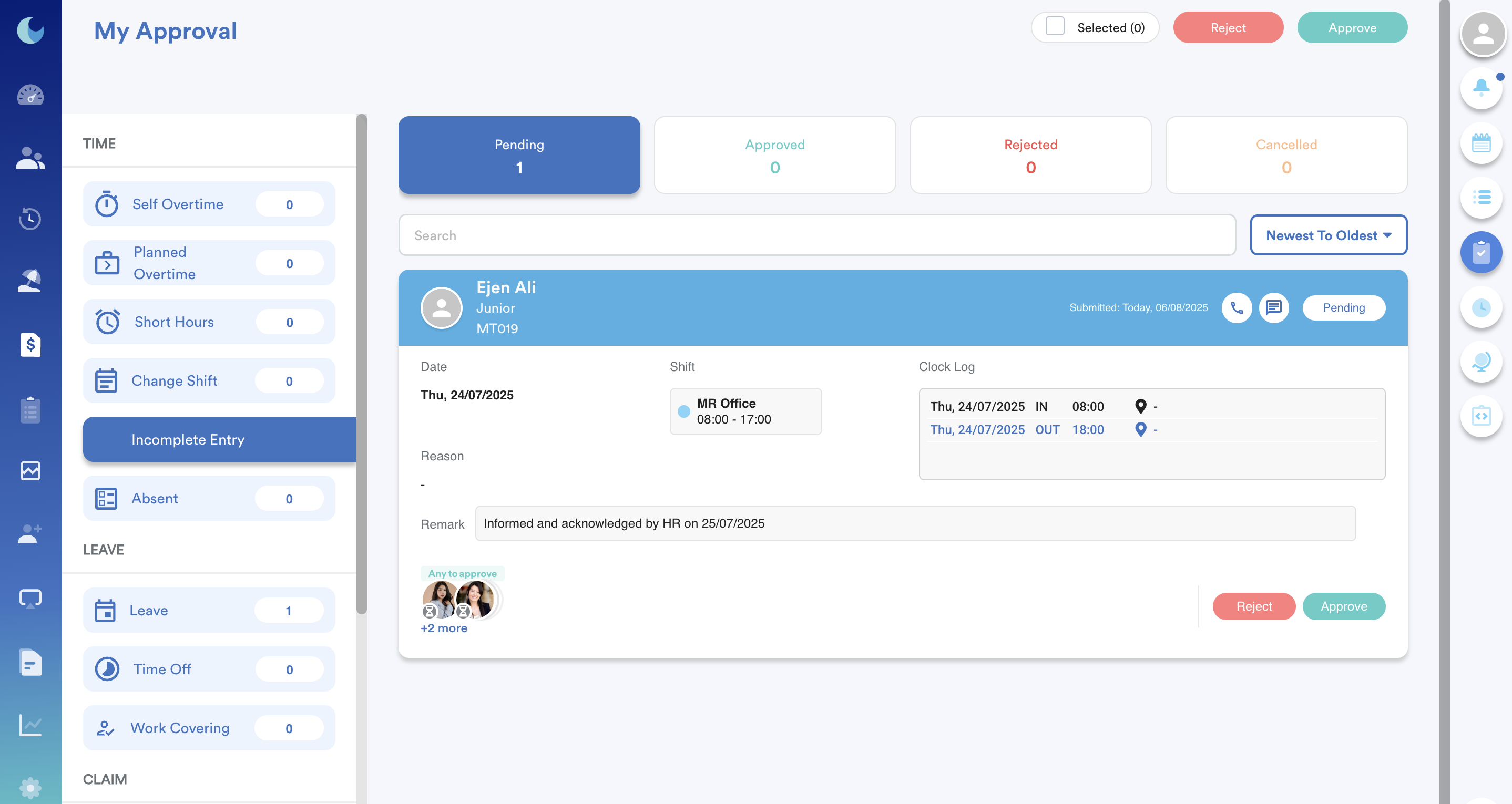The width and height of the screenshot is (1512, 804).
Task: Open the notifications bell icon
Action: (x=1481, y=88)
